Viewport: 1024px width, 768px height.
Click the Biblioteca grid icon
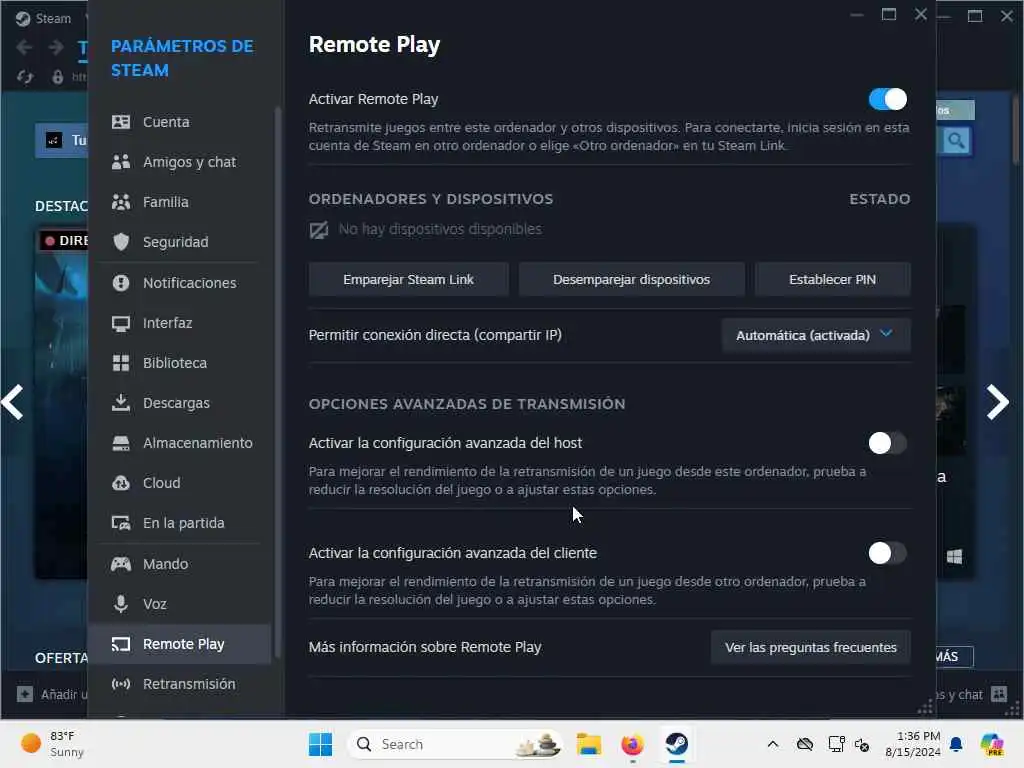(x=121, y=363)
